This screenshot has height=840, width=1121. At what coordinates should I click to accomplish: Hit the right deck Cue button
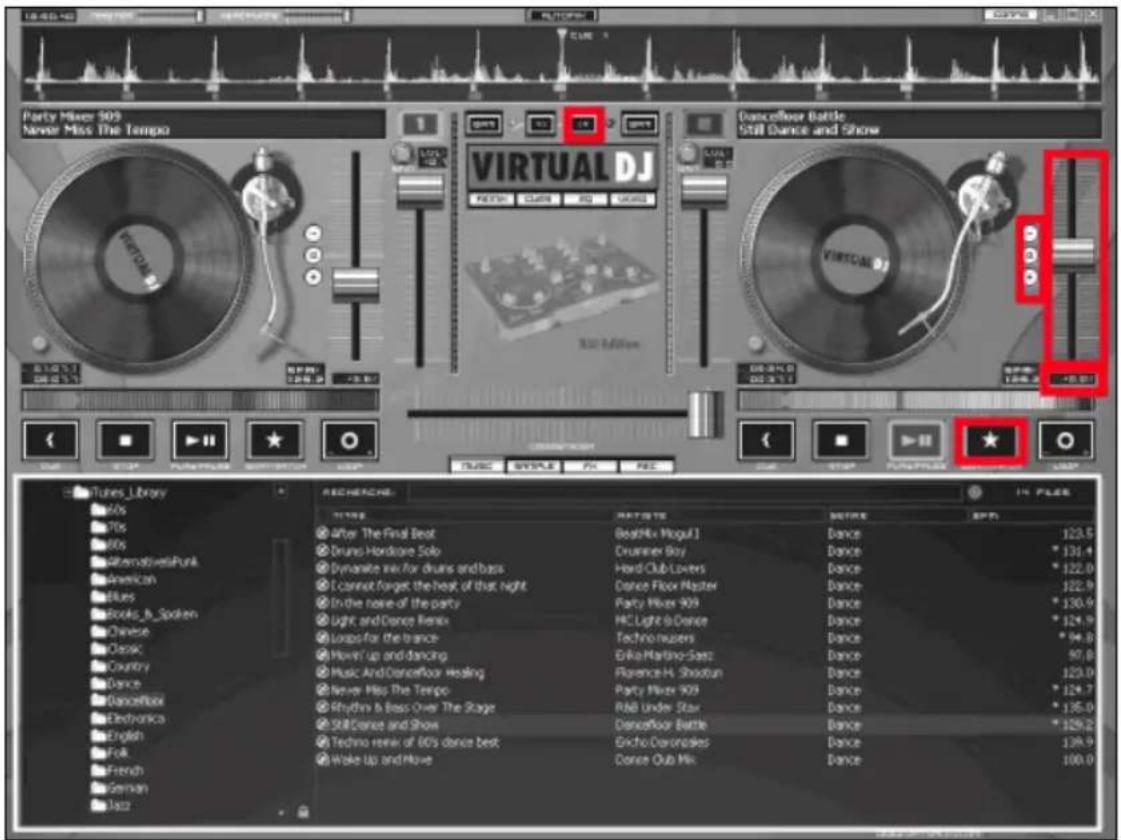(766, 440)
